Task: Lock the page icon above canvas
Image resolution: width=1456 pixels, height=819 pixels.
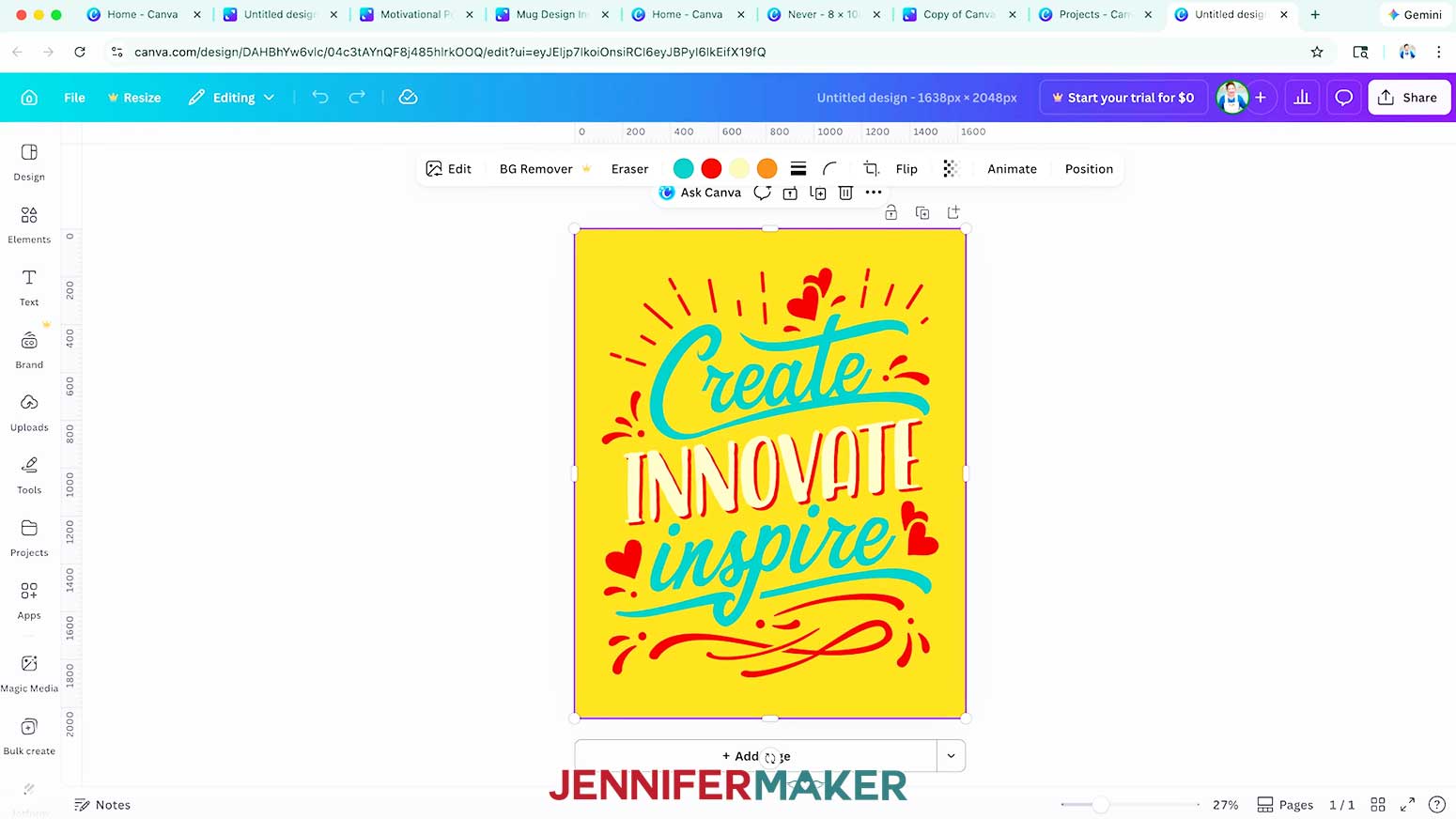Action: [x=891, y=213]
